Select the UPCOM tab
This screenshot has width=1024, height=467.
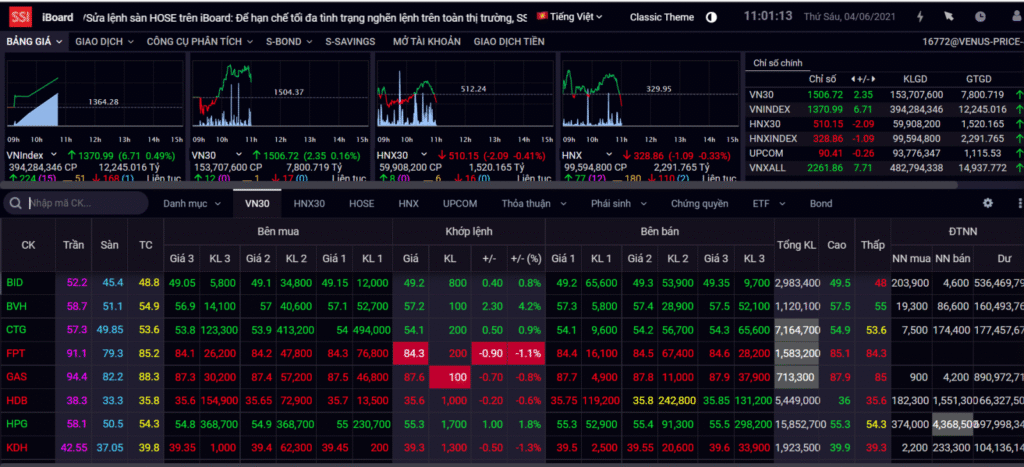point(460,203)
